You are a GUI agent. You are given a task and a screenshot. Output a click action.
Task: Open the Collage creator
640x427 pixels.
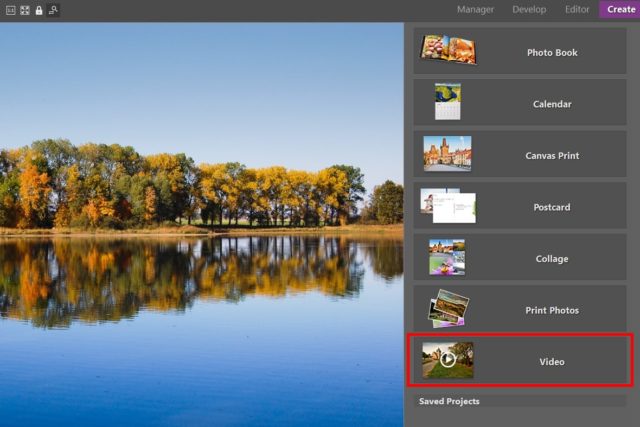tap(520, 257)
